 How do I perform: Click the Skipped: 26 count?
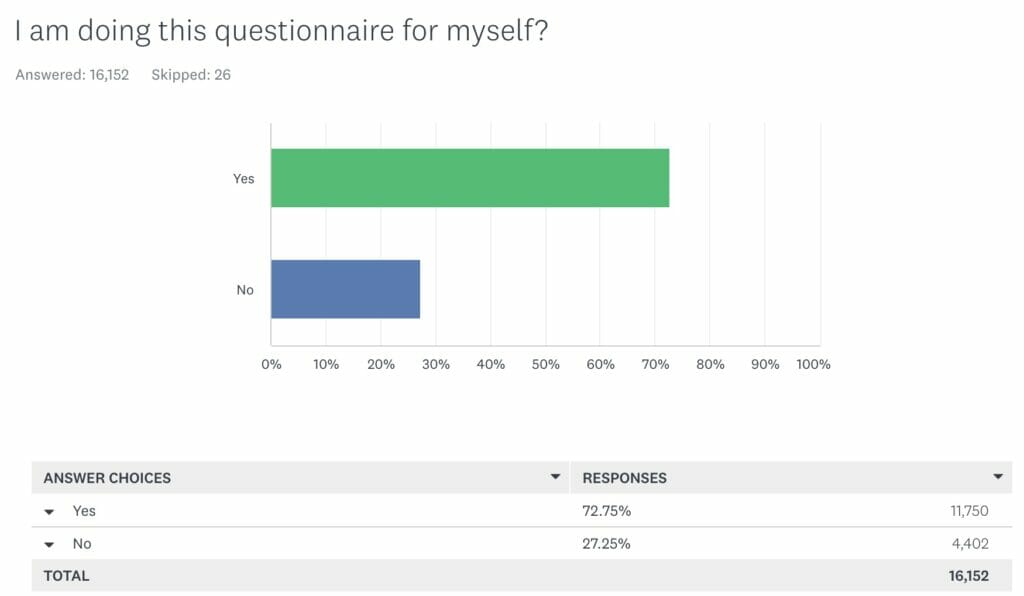click(191, 75)
